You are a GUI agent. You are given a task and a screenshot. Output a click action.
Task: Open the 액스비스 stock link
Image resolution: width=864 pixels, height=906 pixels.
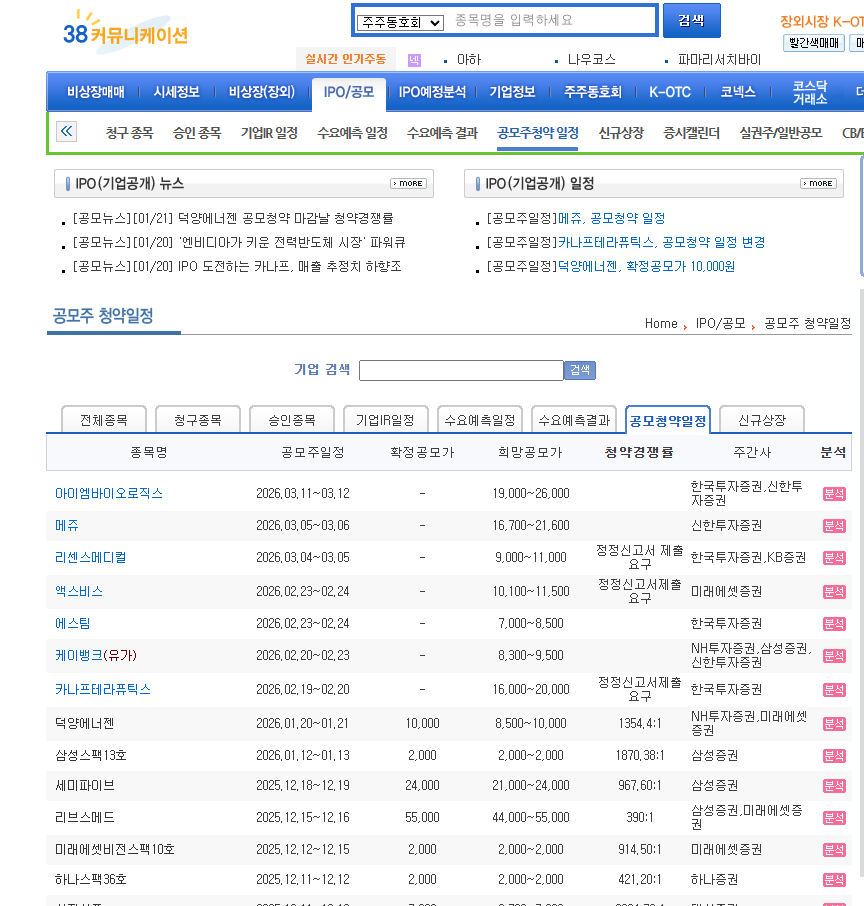click(79, 592)
